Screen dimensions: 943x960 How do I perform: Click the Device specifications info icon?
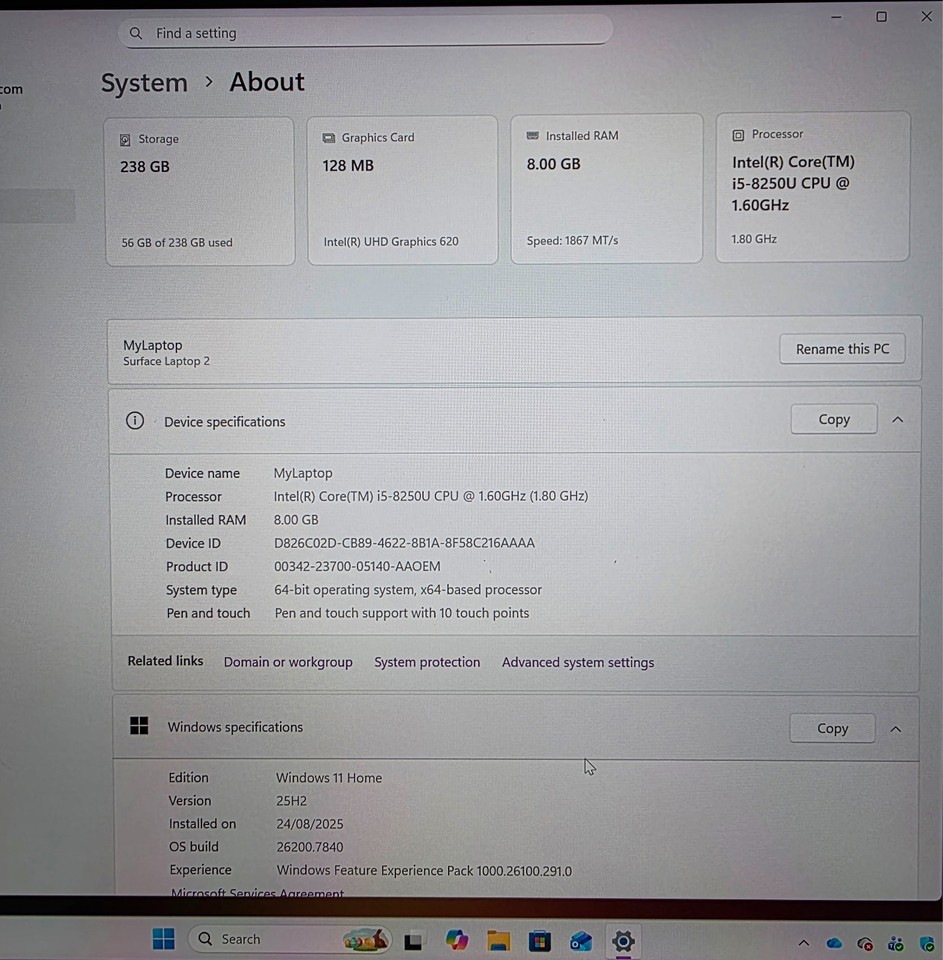click(x=135, y=420)
